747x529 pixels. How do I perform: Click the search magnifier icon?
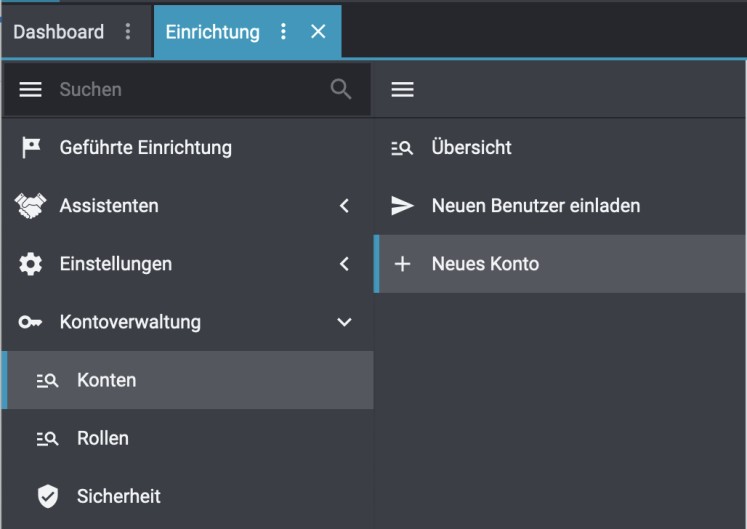[x=341, y=89]
